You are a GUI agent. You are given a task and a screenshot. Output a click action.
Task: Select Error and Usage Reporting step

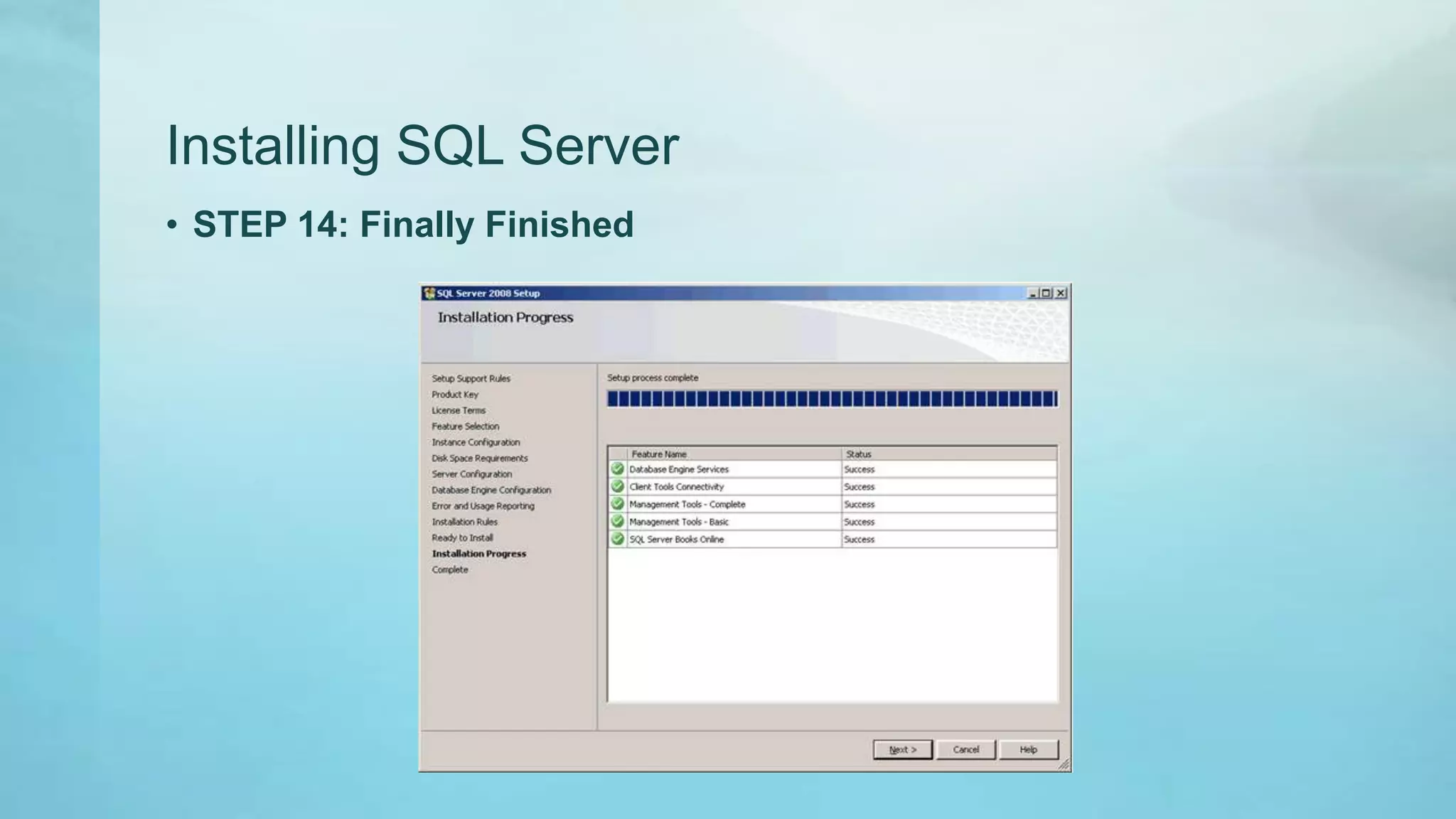pos(483,506)
